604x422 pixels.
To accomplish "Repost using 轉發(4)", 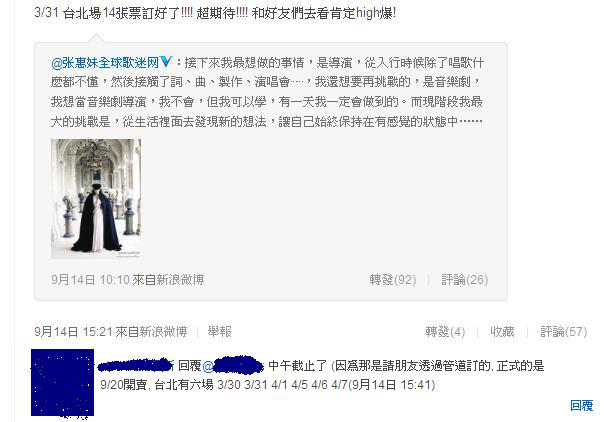I will point(445,332).
